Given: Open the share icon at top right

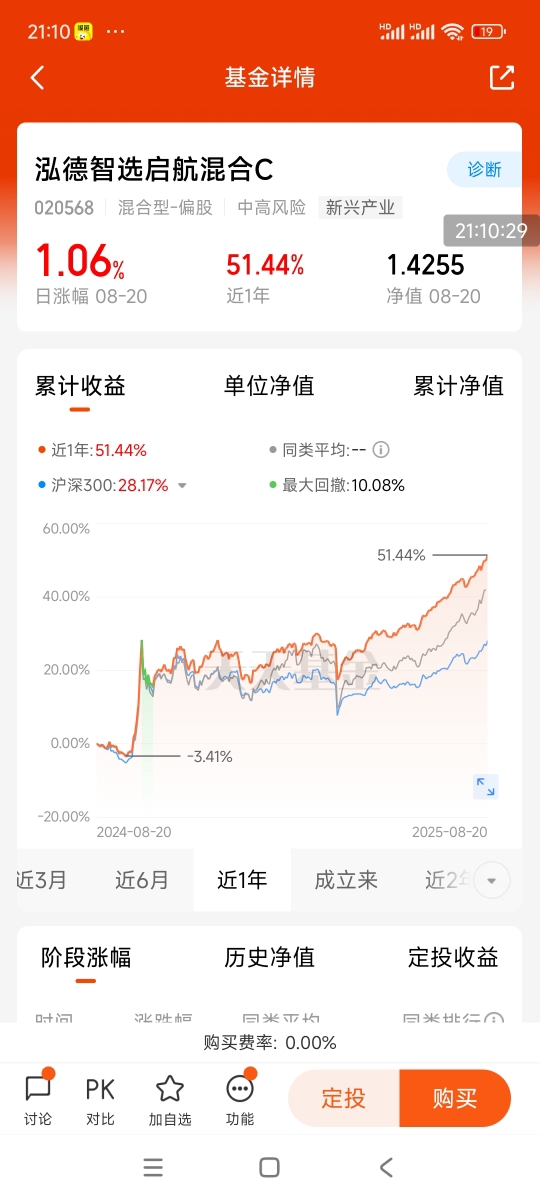Looking at the screenshot, I should pos(502,77).
